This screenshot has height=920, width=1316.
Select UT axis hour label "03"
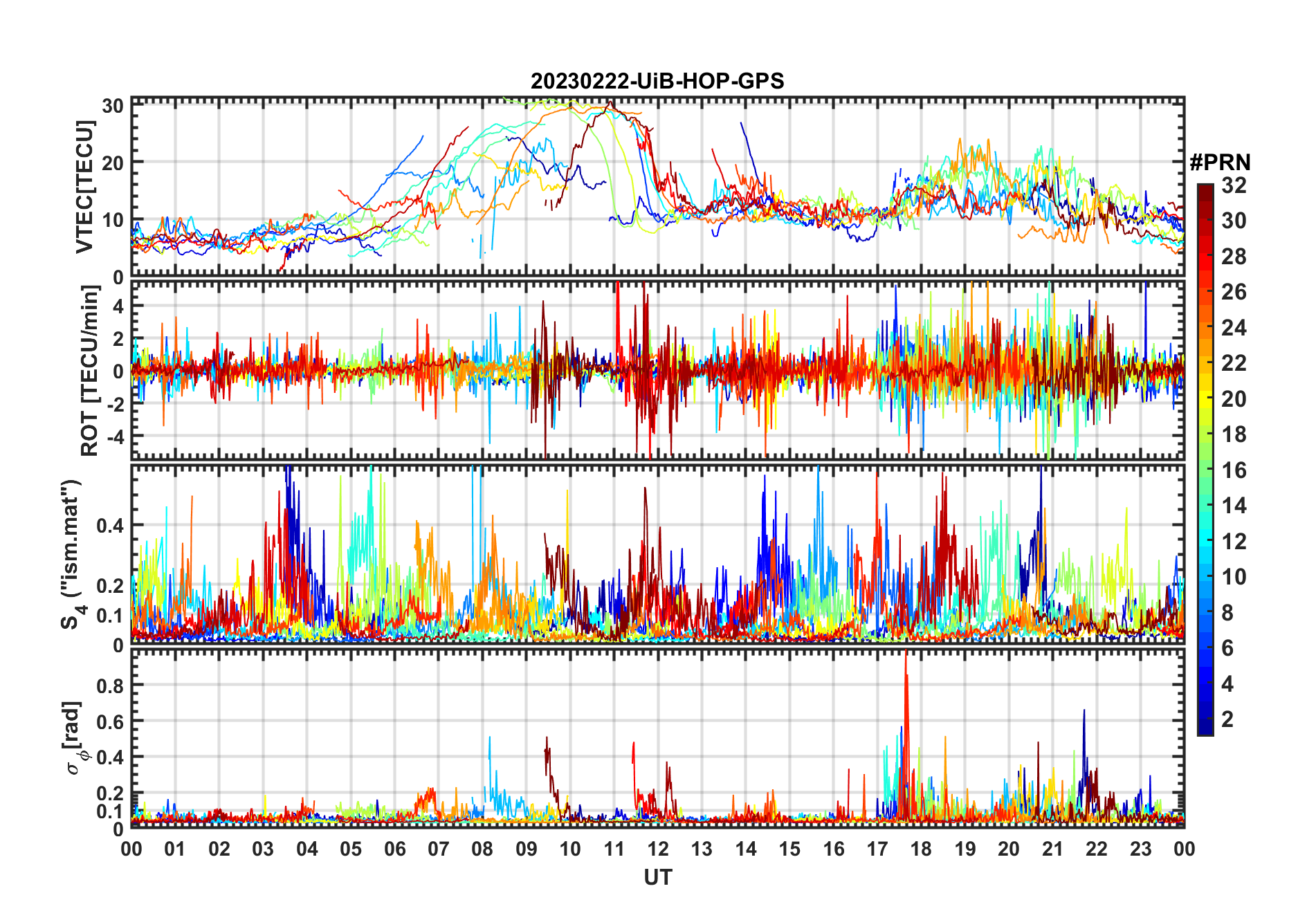point(263,849)
